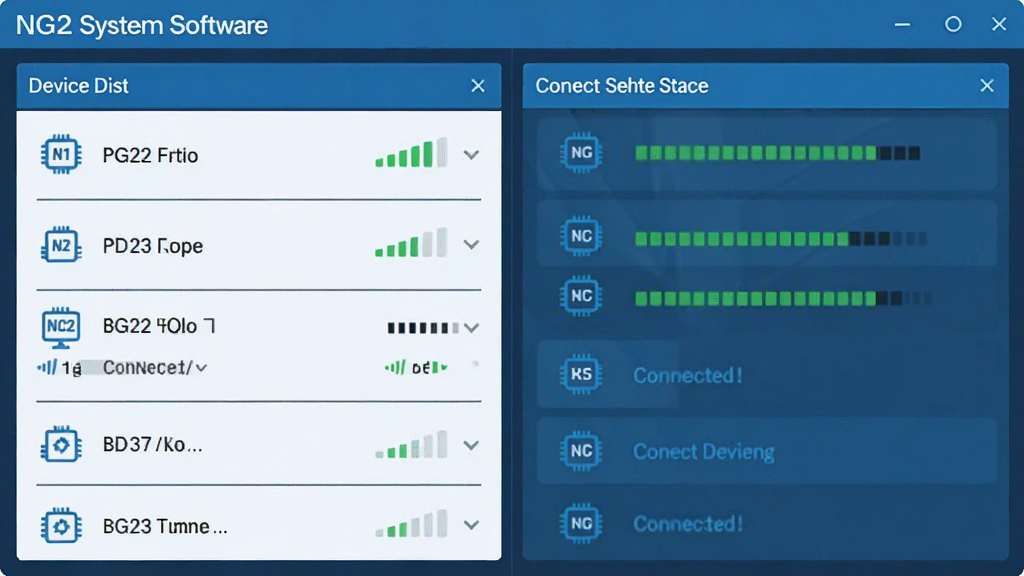Viewport: 1024px width, 576px height.
Task: Minimize the NG2 System Software window
Action: pyautogui.click(x=903, y=25)
